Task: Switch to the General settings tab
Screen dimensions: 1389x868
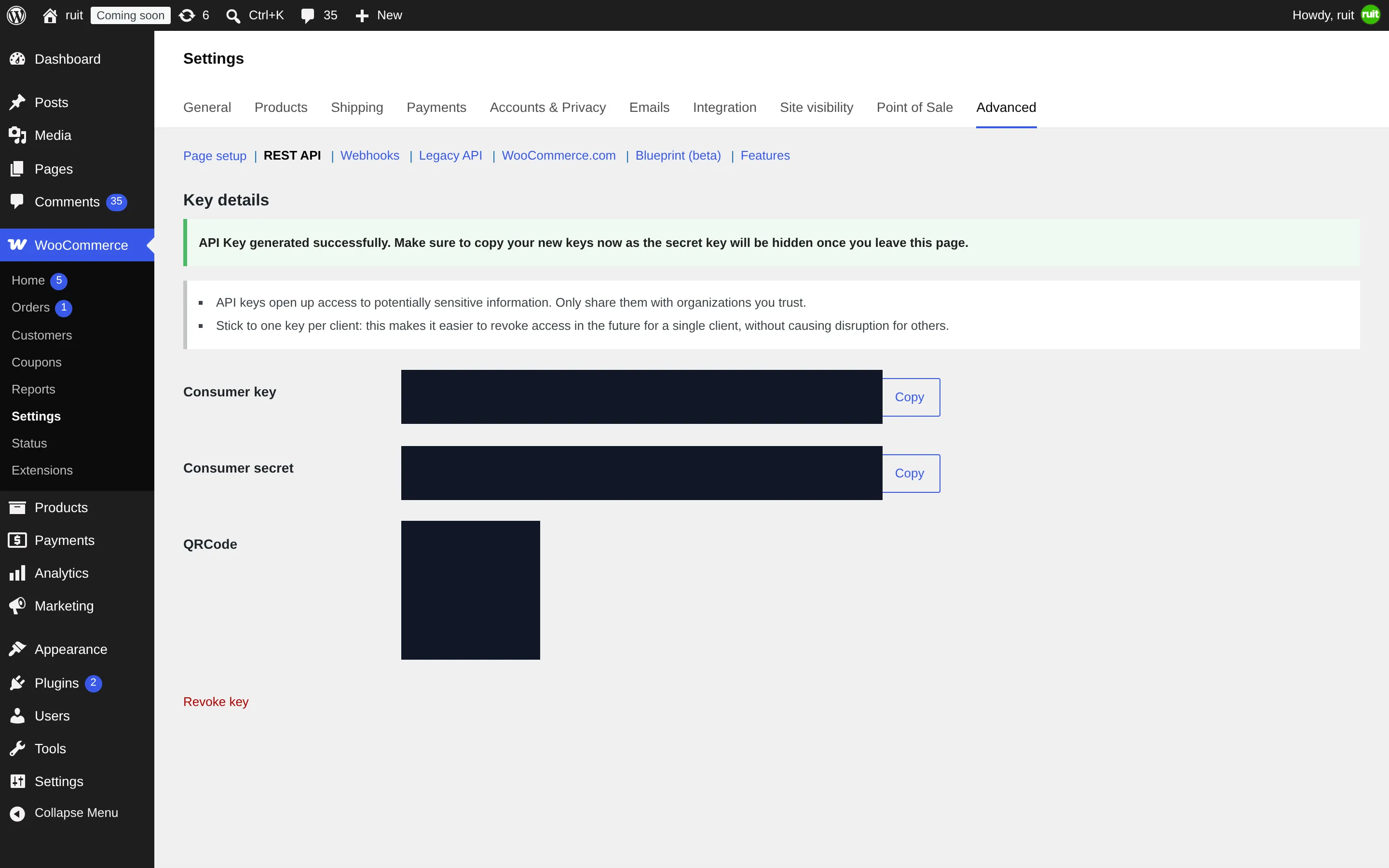Action: [x=207, y=108]
